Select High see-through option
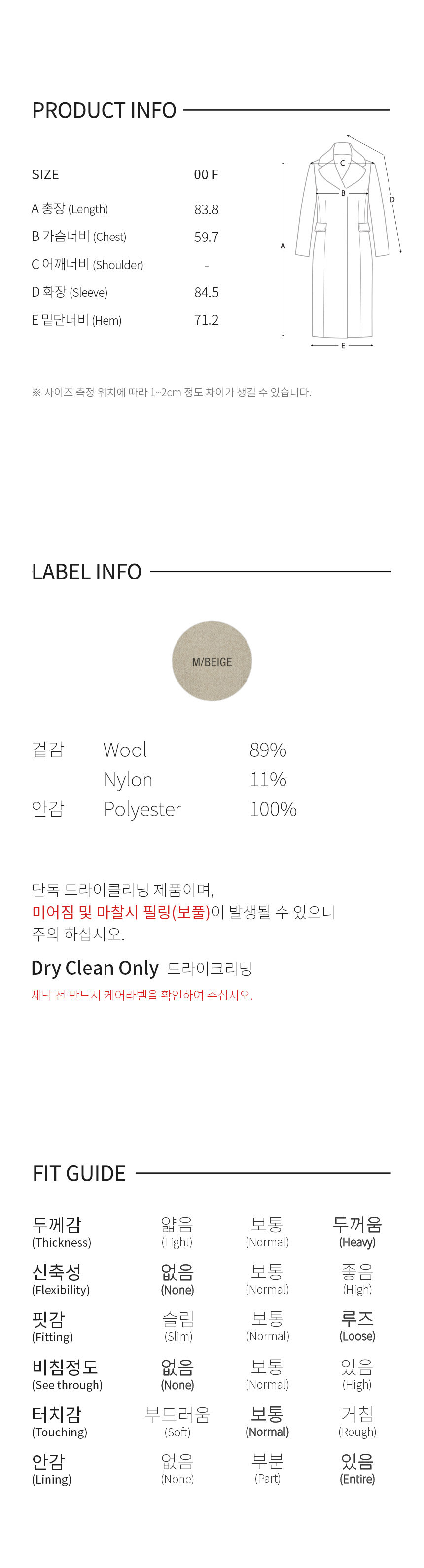The height and width of the screenshot is (1568, 424). tap(357, 1374)
